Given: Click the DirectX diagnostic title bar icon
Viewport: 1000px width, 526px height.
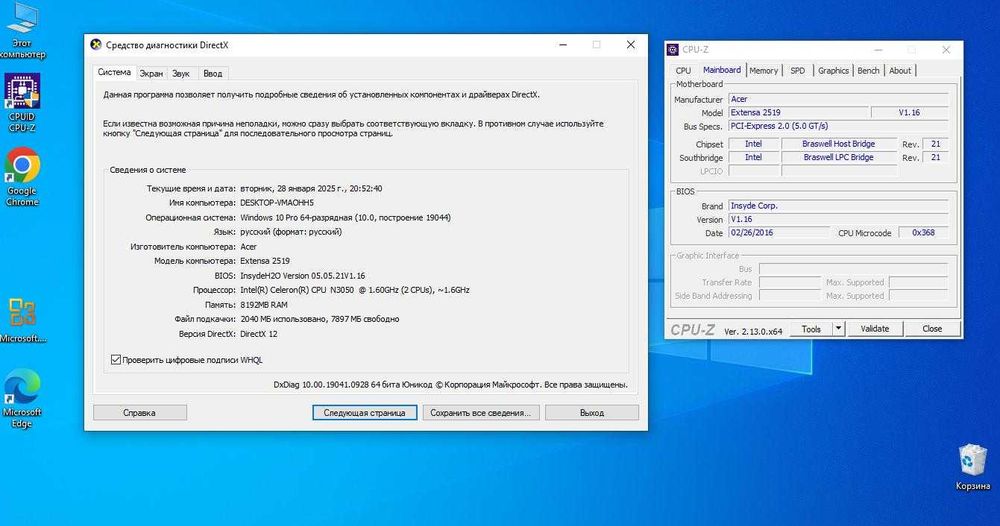Looking at the screenshot, I should (x=96, y=45).
